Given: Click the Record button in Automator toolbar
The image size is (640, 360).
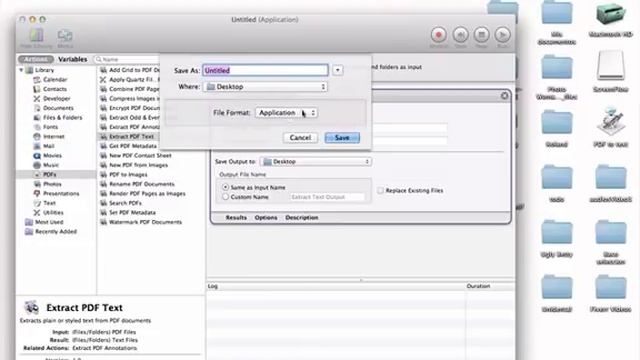Looking at the screenshot, I should tap(439, 35).
